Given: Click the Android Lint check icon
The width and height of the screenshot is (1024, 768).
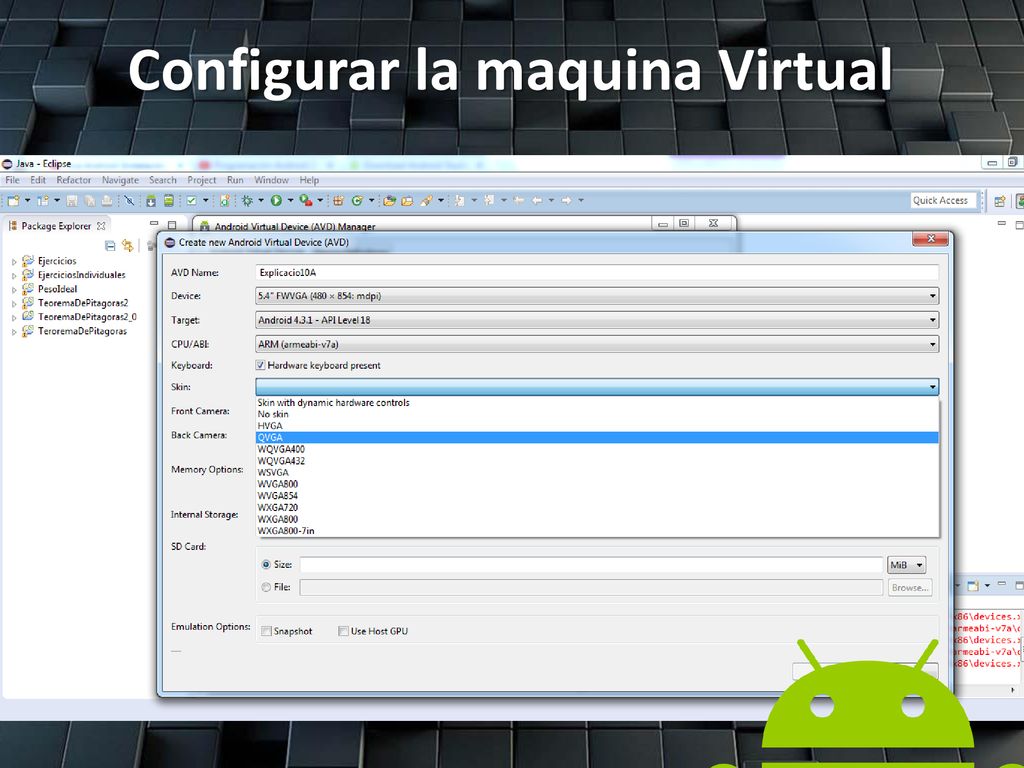Looking at the screenshot, I should click(x=191, y=200).
